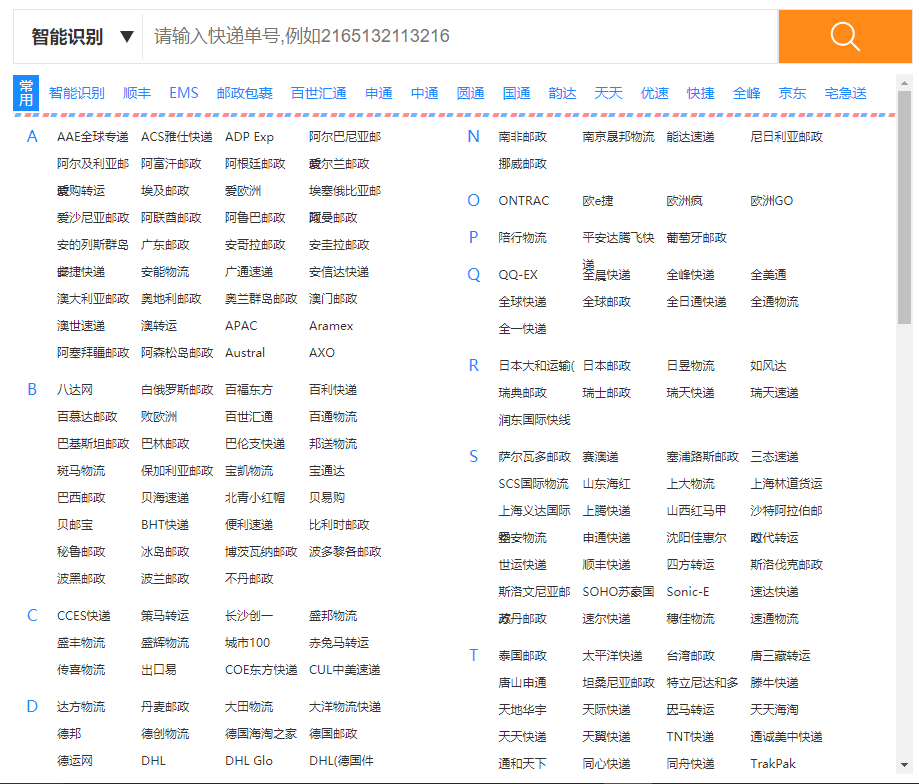Choose AAE全球专递 courier

pos(93,137)
